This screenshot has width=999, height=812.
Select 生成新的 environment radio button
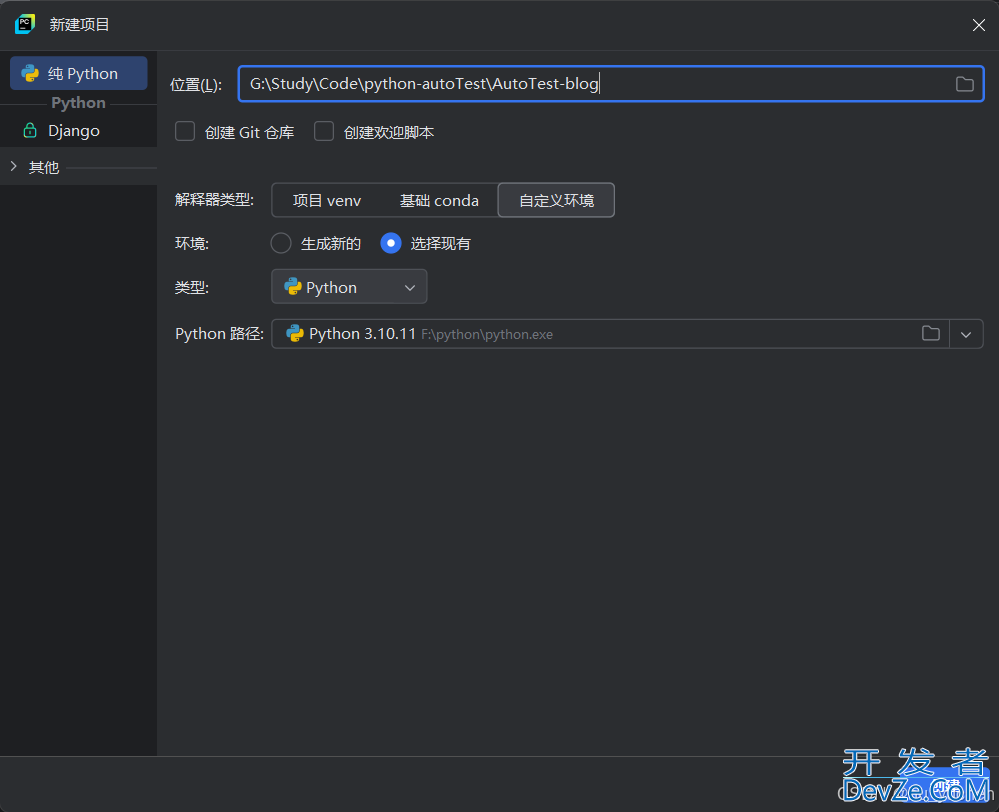pos(281,243)
